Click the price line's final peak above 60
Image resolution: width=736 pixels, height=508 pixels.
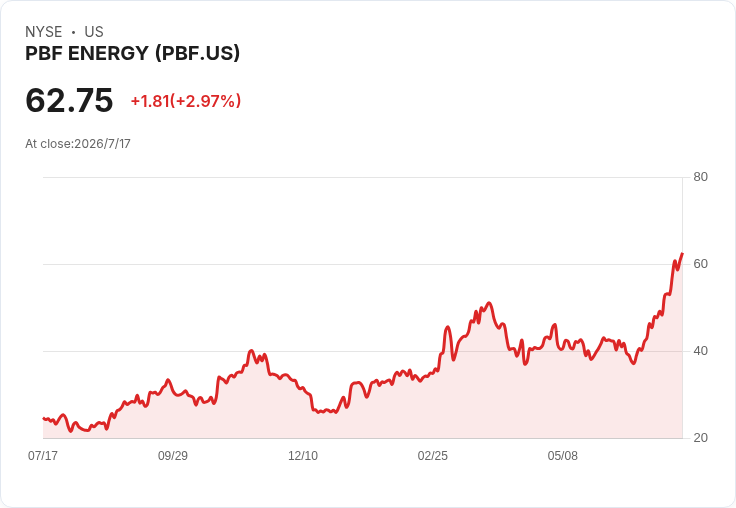[x=682, y=254]
